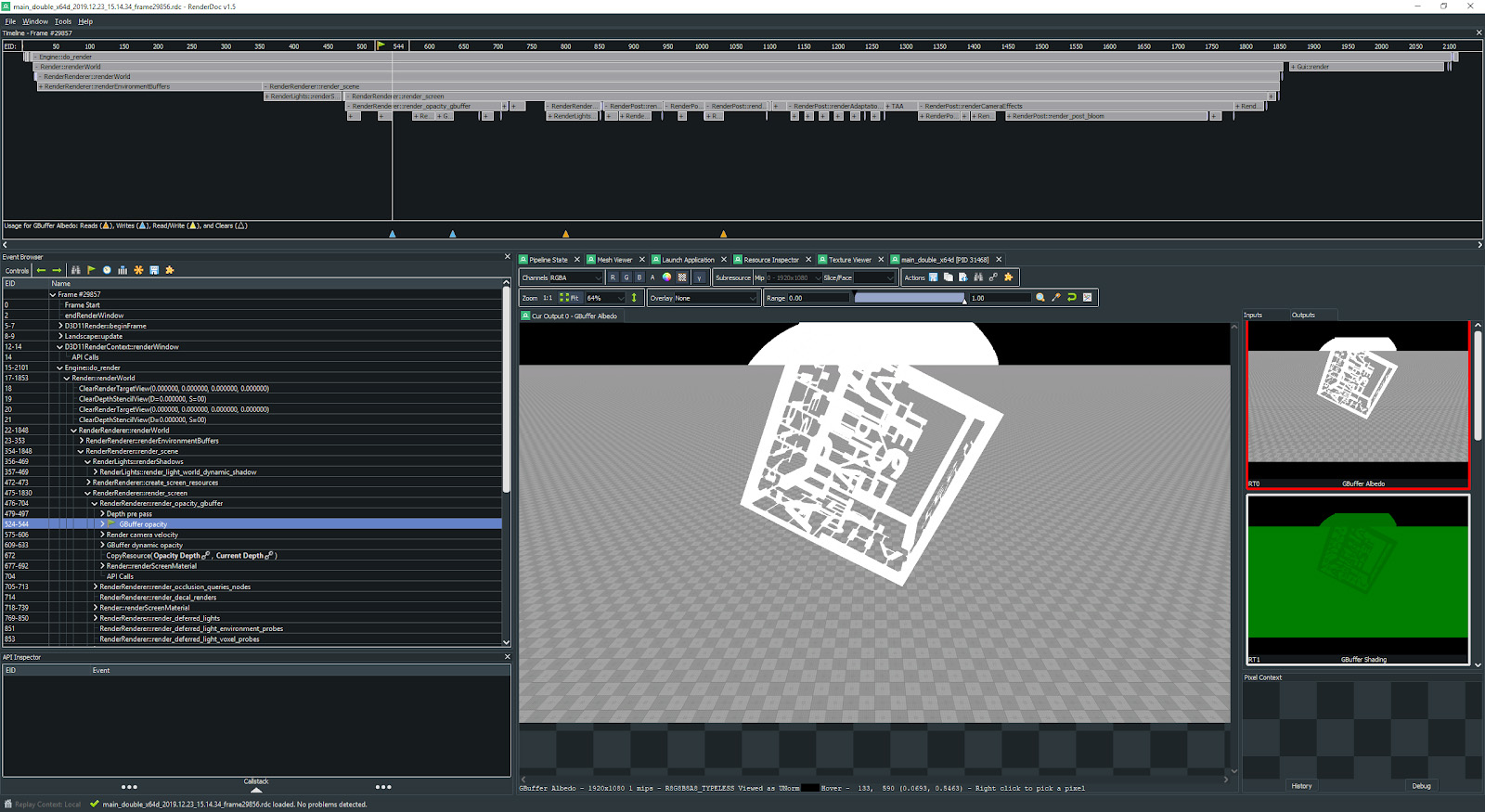Click the yellow asterisk icon in Event Browser
Viewport: 1485px width, 812px height.
coord(138,270)
